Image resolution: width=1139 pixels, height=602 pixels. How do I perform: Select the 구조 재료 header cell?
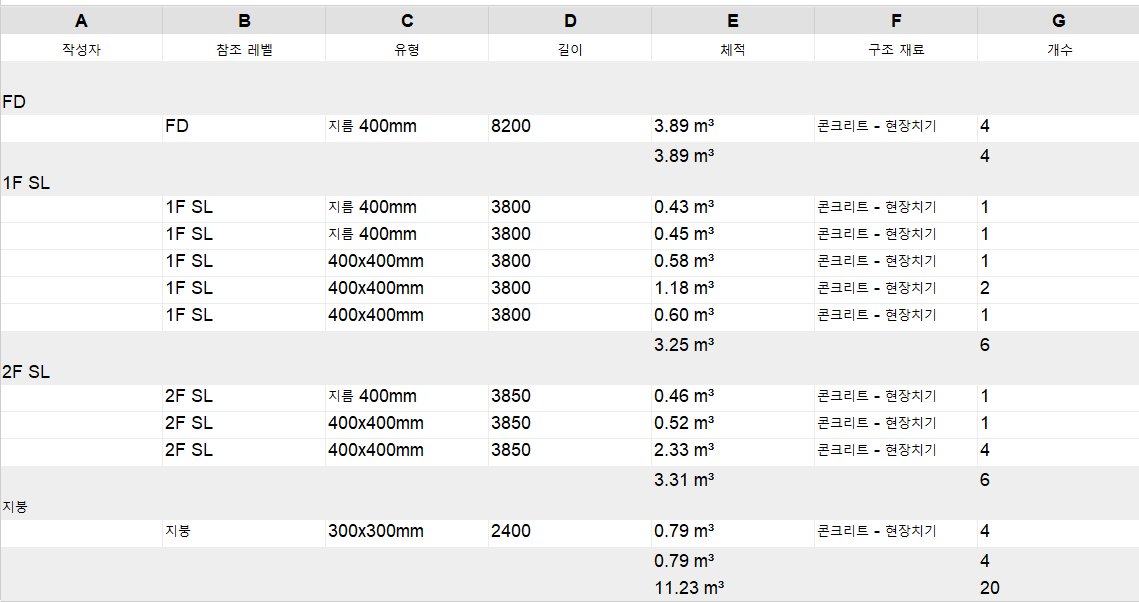pos(896,49)
